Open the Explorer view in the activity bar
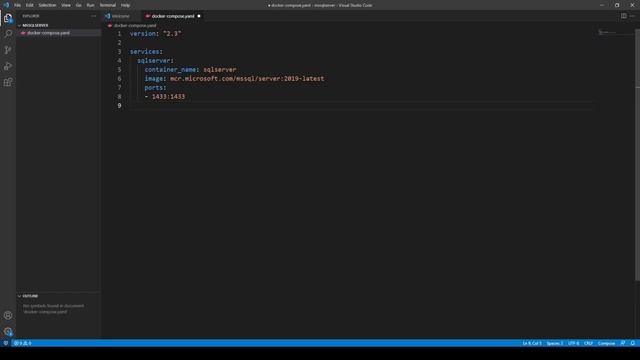 coord(8,18)
